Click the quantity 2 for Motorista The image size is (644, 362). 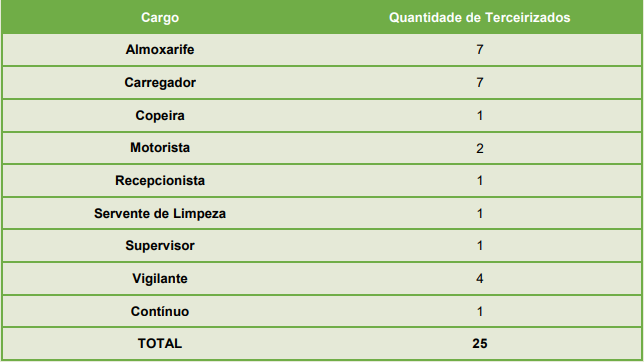click(x=479, y=148)
